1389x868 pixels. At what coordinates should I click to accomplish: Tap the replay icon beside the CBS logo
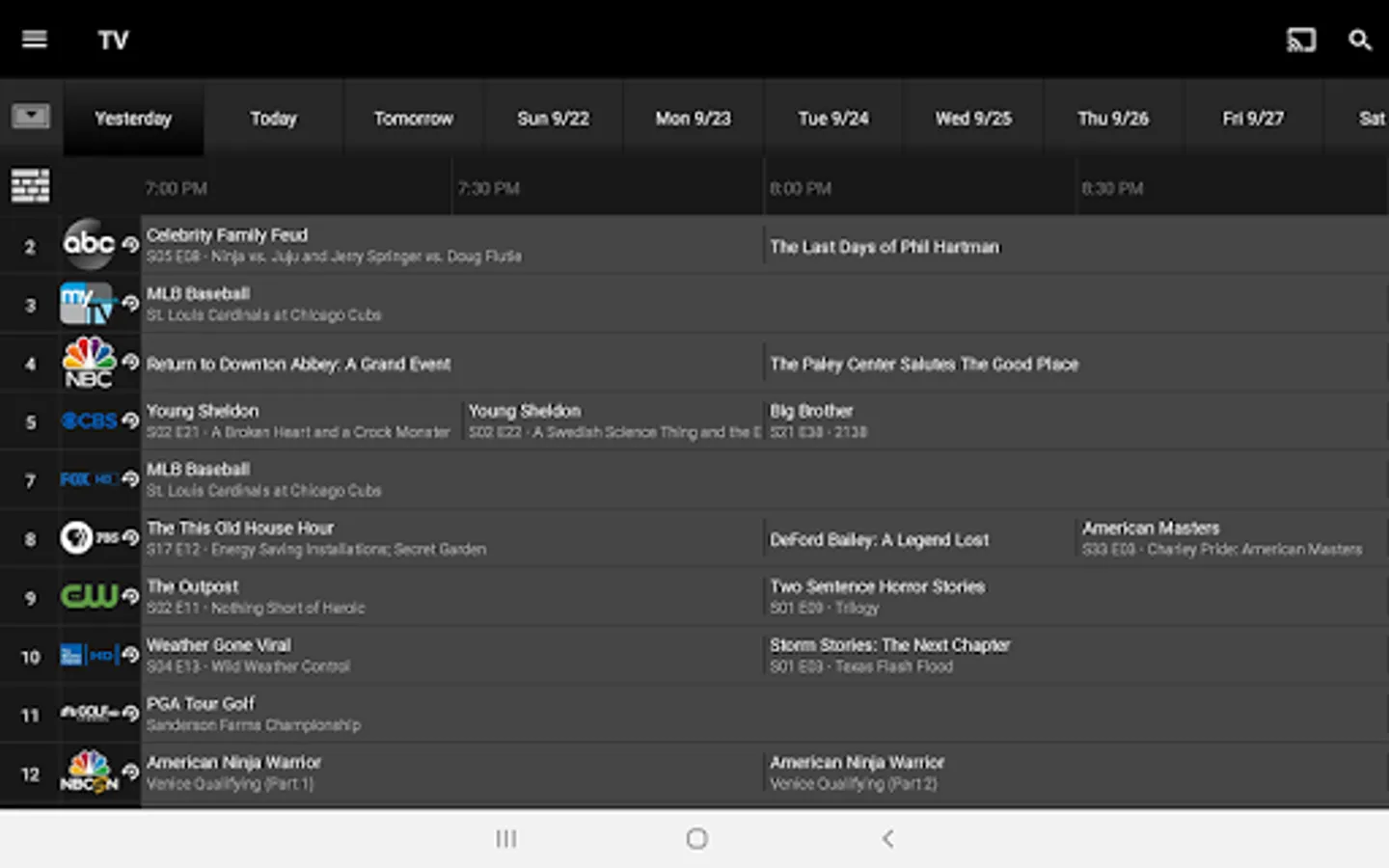[x=130, y=420]
